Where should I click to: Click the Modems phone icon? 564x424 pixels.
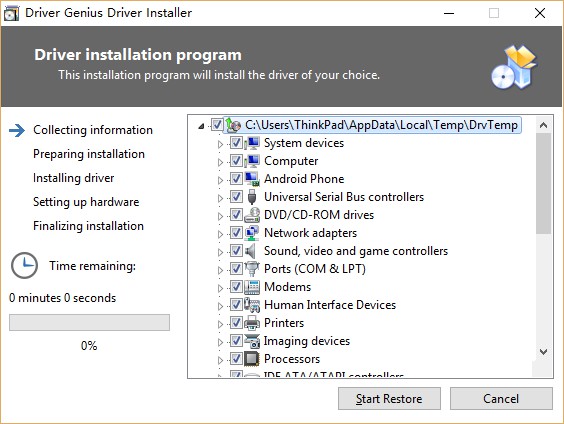click(x=252, y=287)
